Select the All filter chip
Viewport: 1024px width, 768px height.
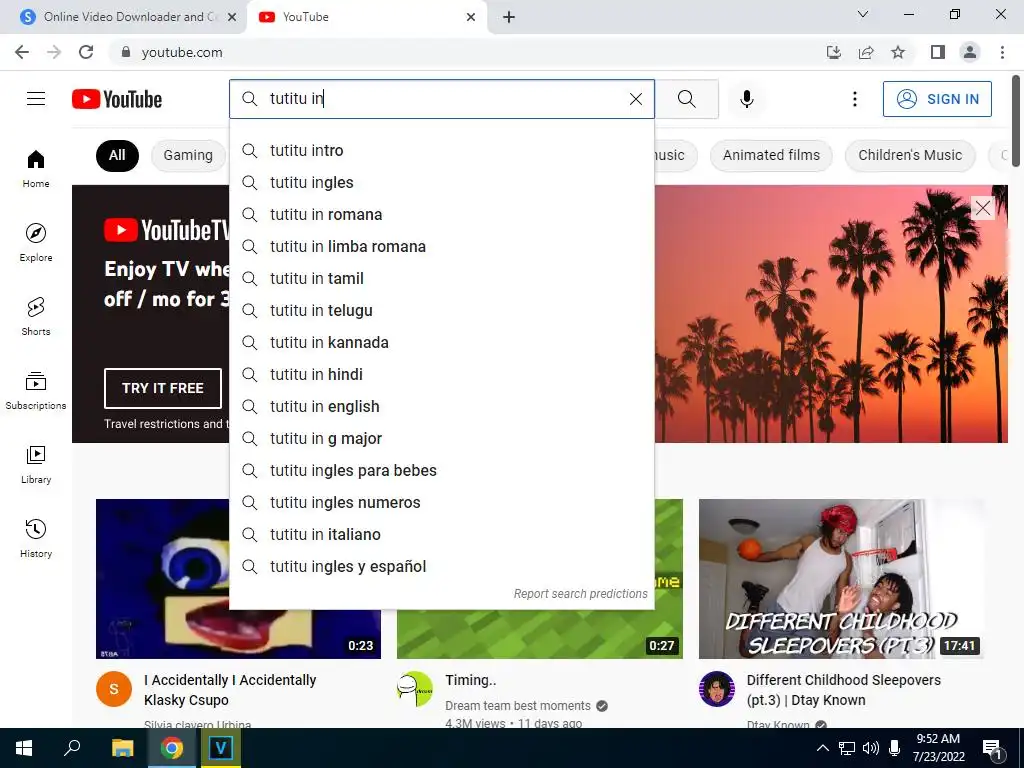117,155
